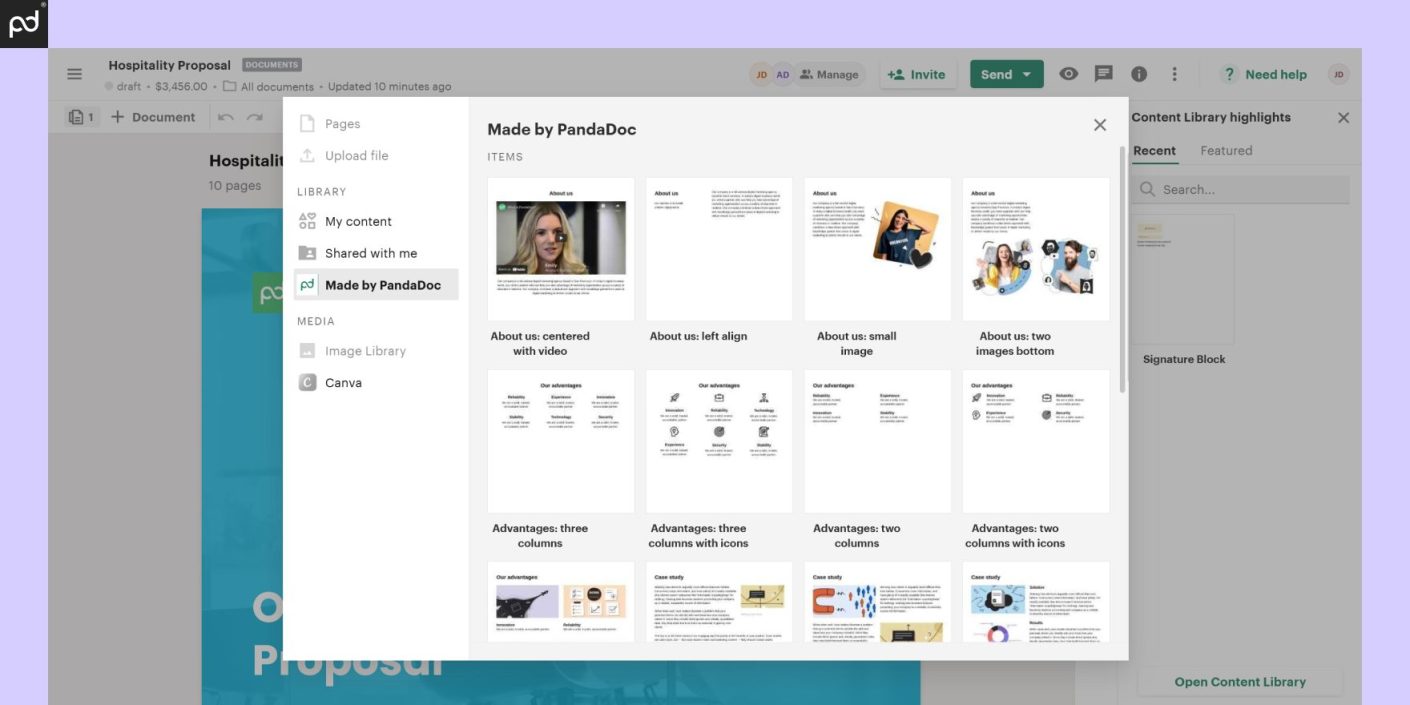1410x705 pixels.
Task: Select My content in library sidebar
Action: point(358,222)
